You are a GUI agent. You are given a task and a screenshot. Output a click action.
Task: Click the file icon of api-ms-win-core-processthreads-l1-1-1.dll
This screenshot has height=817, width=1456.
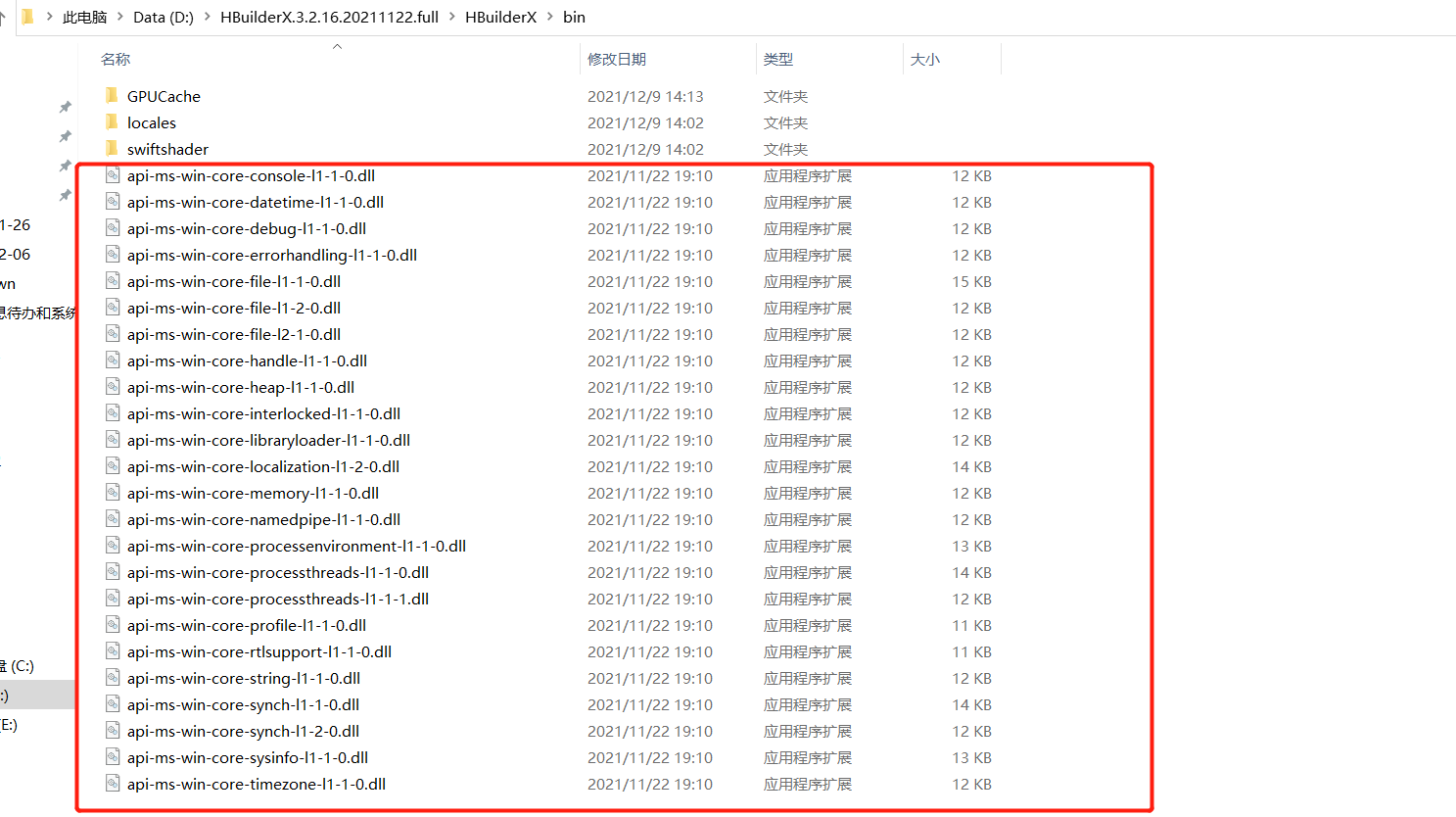(113, 599)
